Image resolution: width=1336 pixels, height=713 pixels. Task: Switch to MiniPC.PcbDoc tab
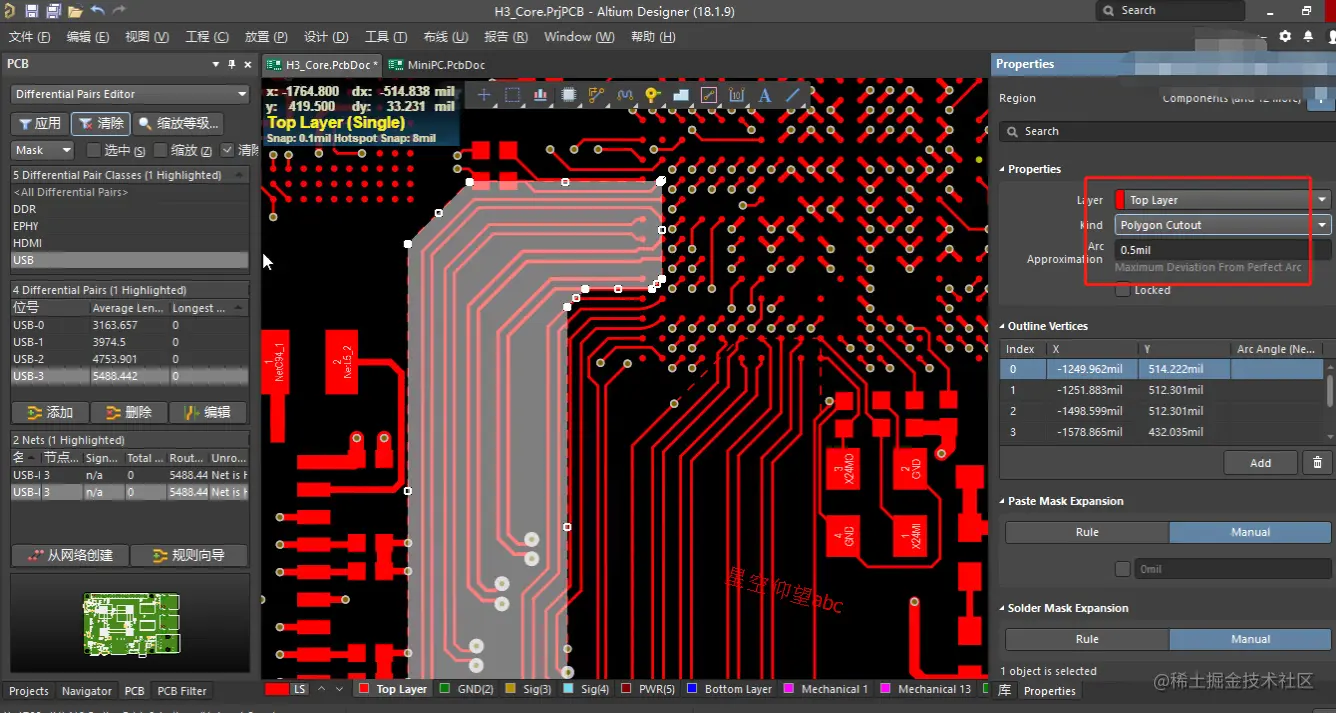[x=438, y=65]
